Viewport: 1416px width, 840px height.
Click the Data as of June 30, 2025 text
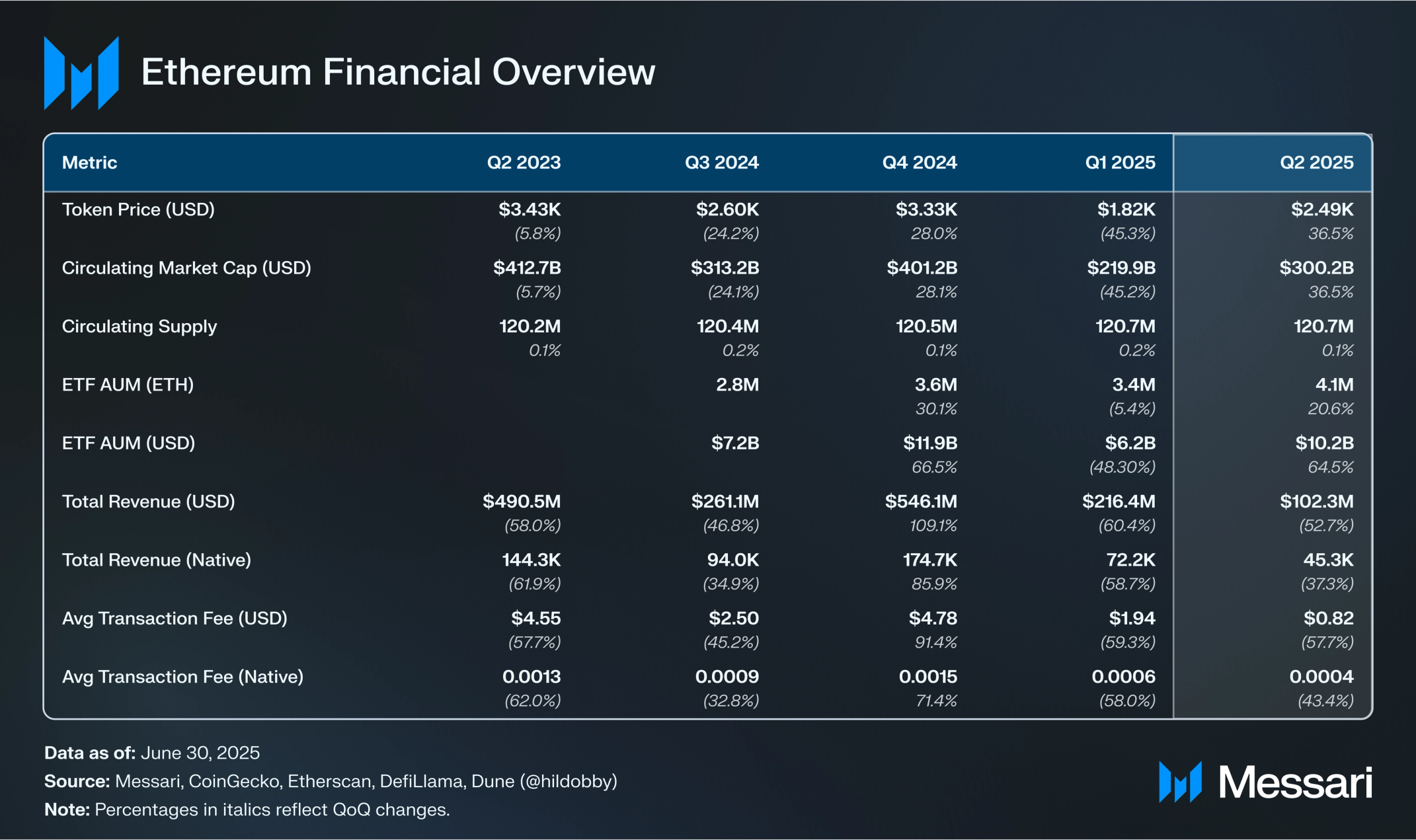tap(152, 753)
